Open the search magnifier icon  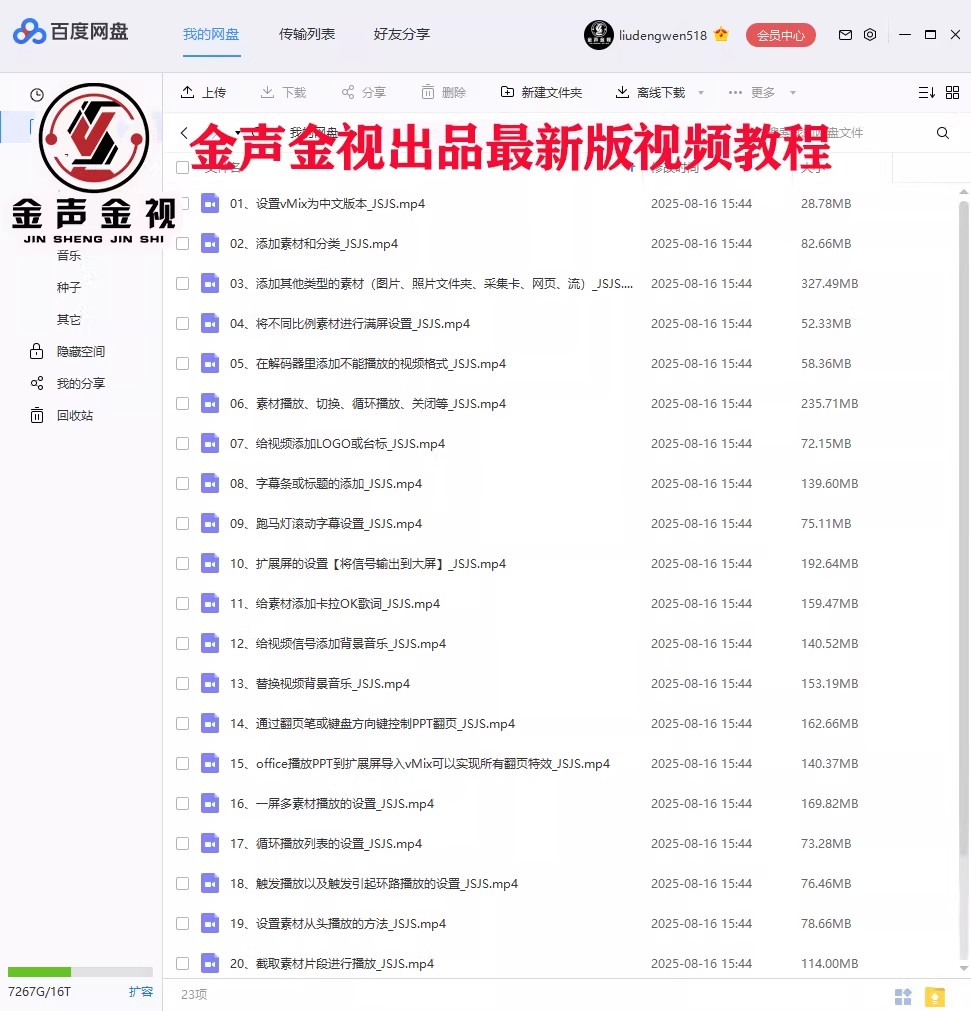coord(942,131)
